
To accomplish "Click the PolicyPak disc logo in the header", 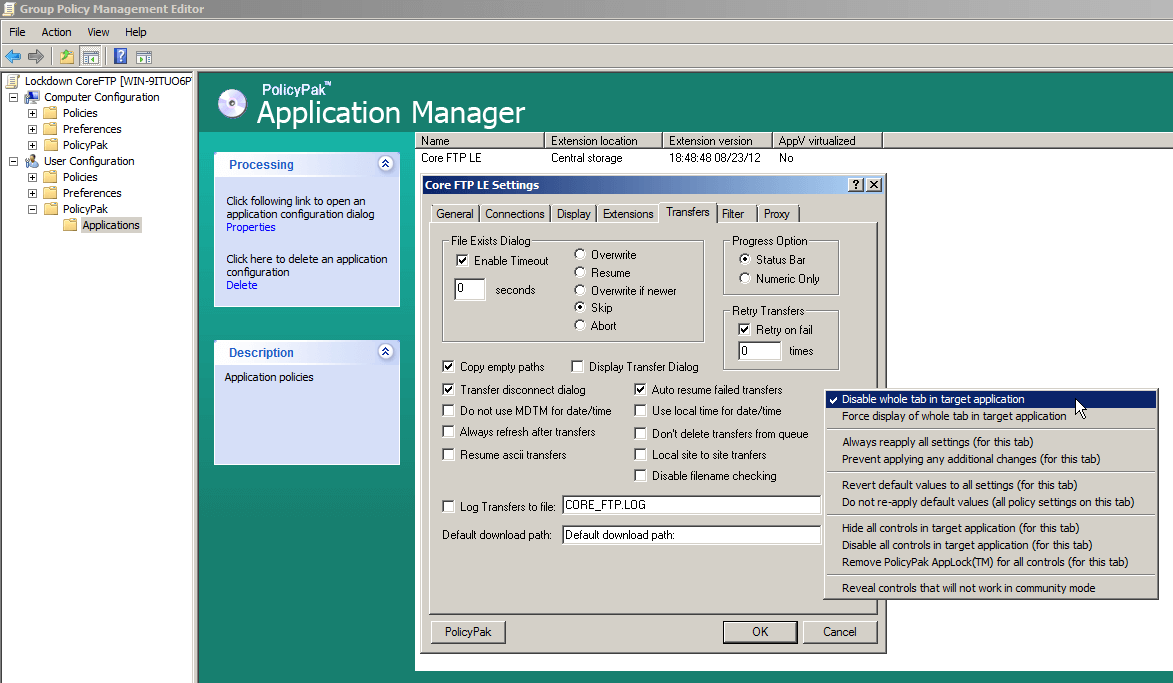I will (x=232, y=103).
